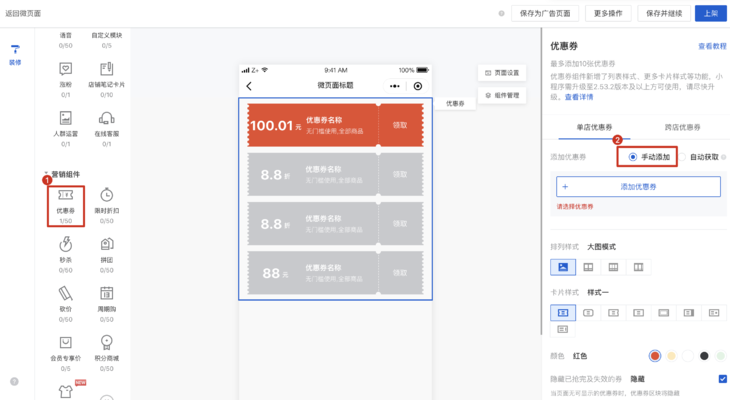Image resolution: width=730 pixels, height=400 pixels.
Task: Switch to the 单店优惠券 tab
Action: 595,128
